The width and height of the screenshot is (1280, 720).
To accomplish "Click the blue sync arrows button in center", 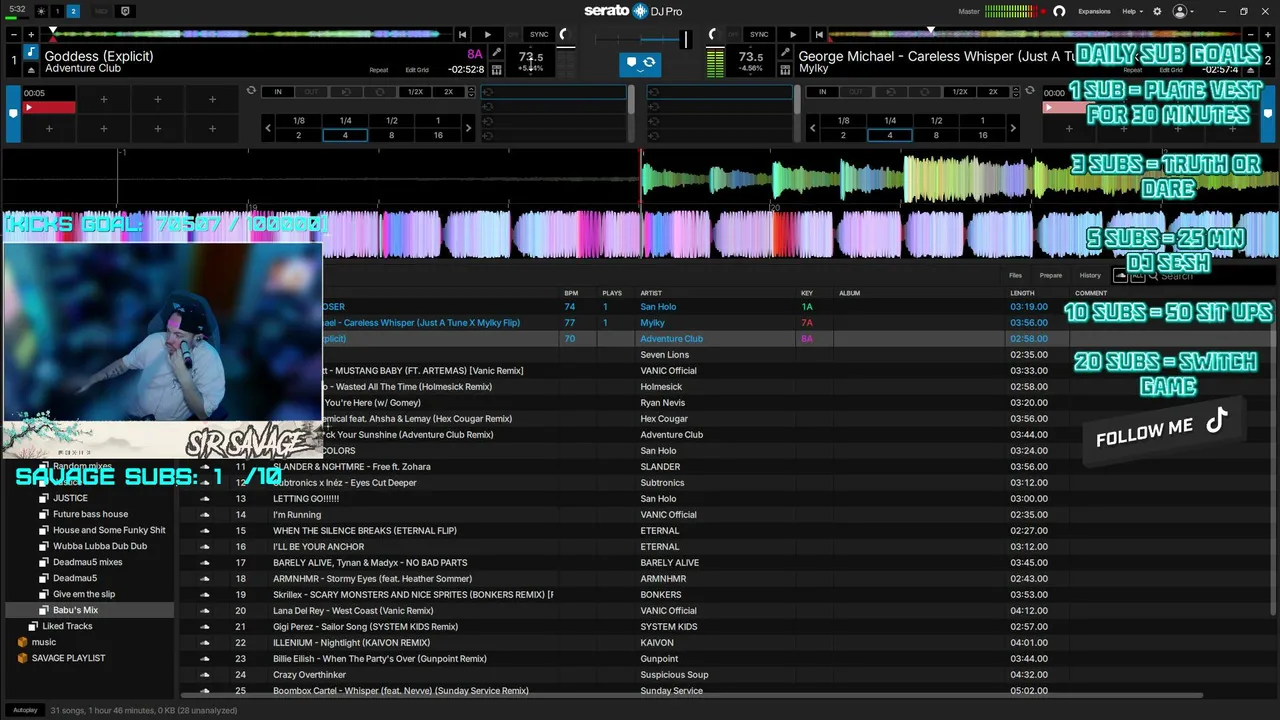I will 649,63.
